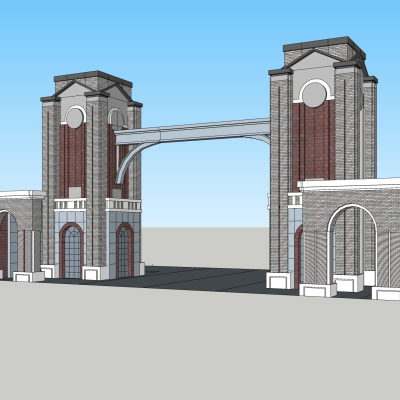Select the white cornice atop the right wing
Screen dimensions: 400x400
(349, 184)
